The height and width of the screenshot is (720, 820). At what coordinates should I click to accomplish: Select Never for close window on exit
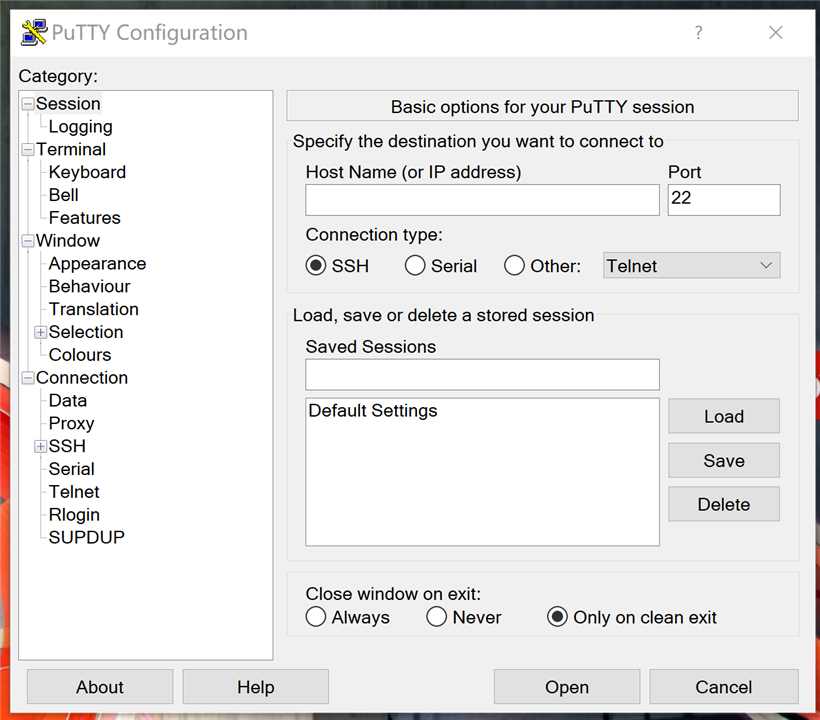point(436,617)
